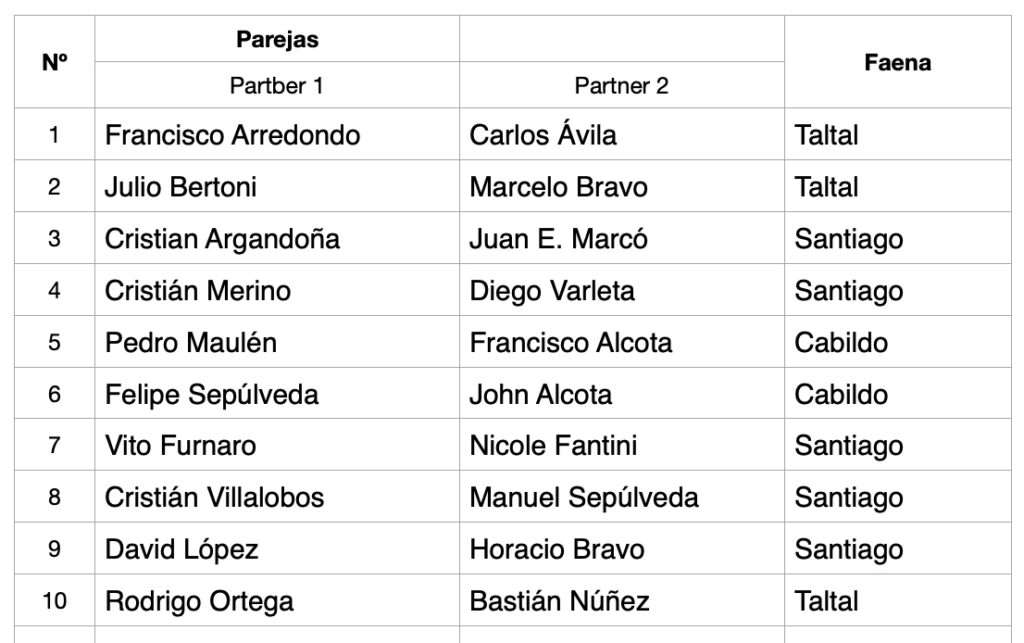Click the Julio Bertoni cell
Image resolution: width=1024 pixels, height=643 pixels.
tap(180, 187)
